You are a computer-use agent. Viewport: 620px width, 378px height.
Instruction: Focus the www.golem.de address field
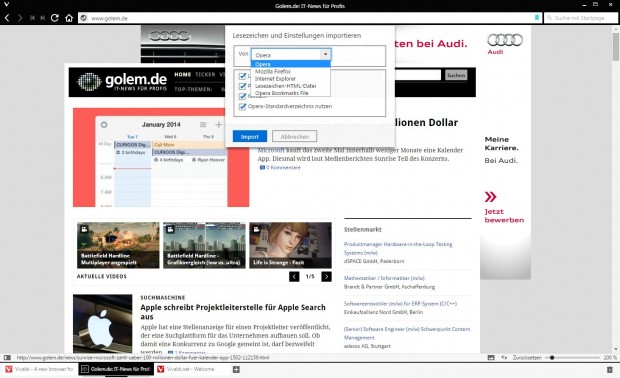(310, 18)
